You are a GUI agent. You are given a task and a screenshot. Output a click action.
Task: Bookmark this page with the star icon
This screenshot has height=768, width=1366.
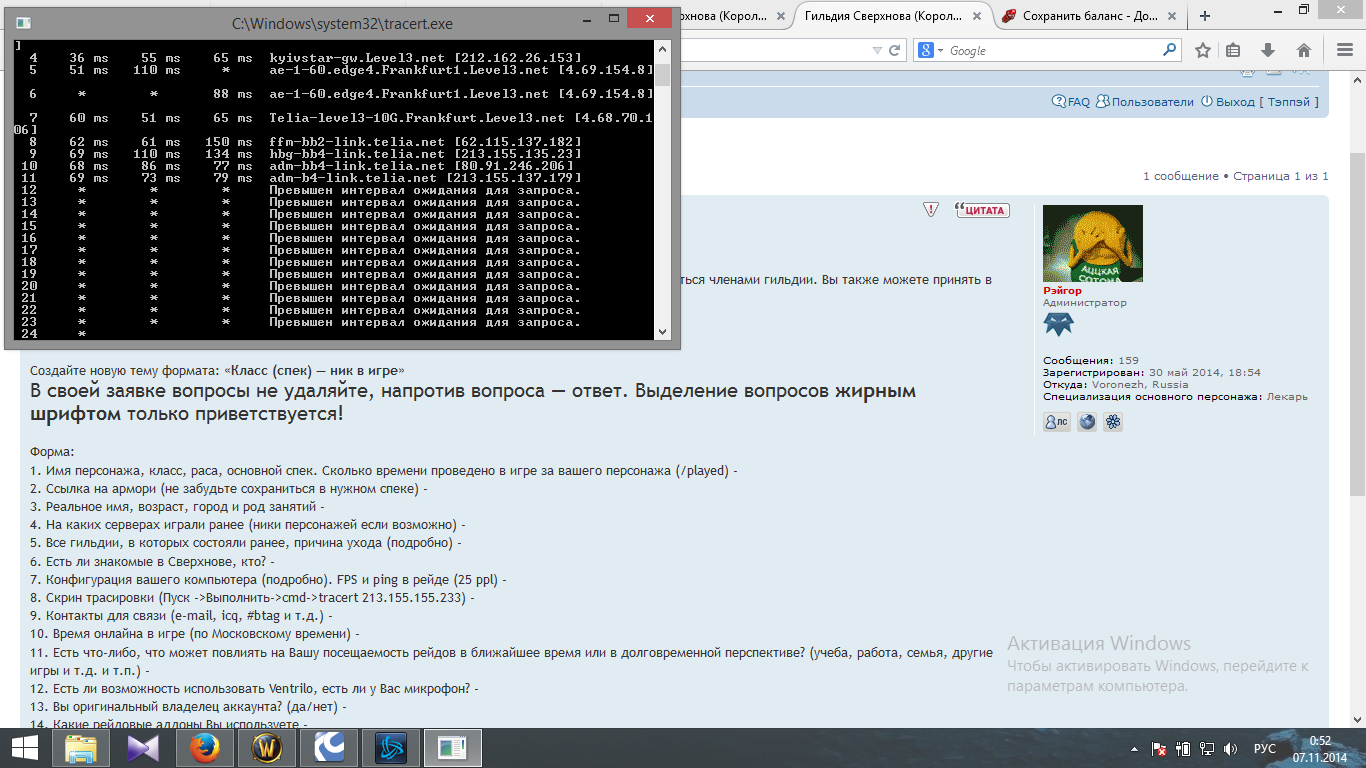tap(1203, 50)
